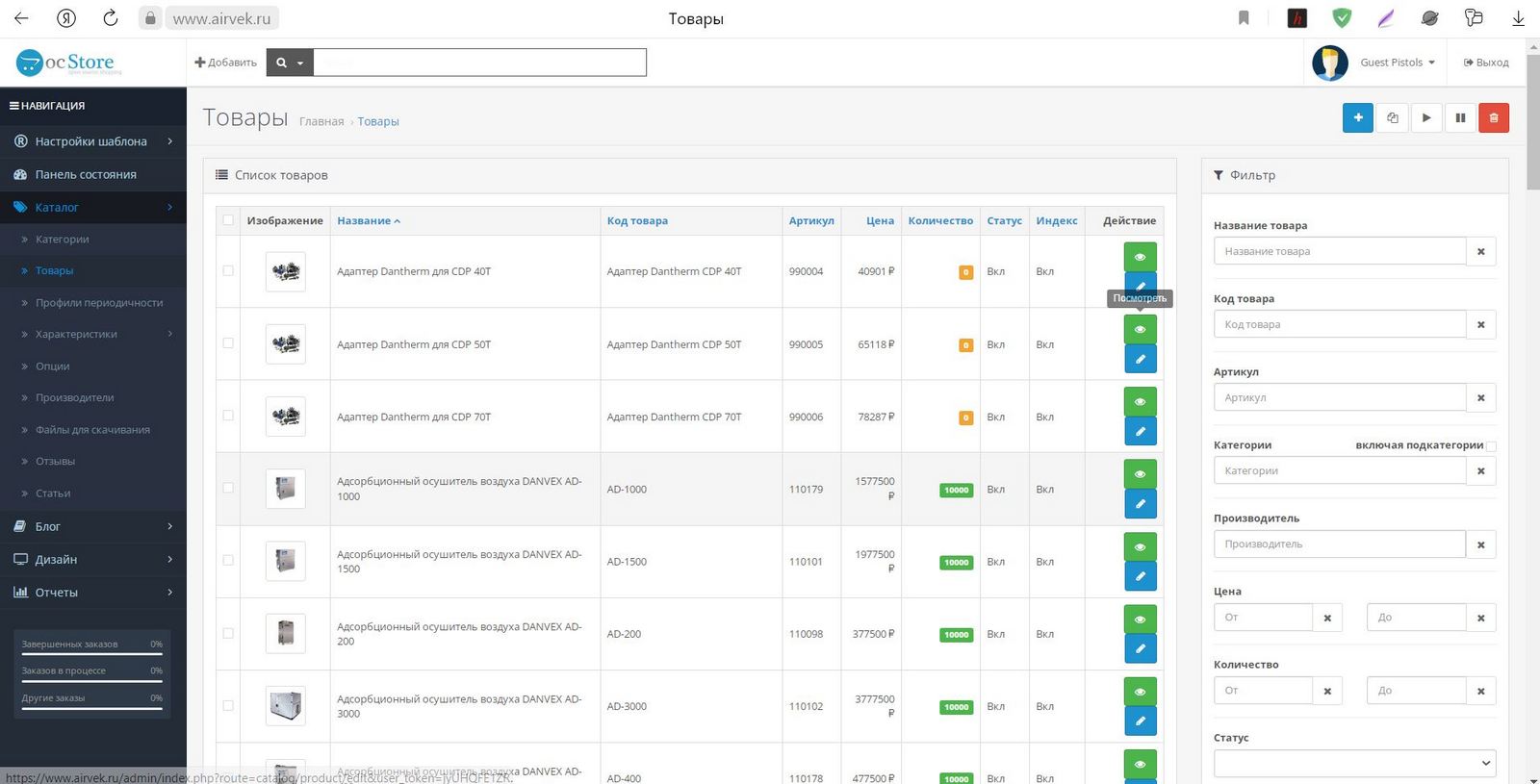The image size is (1540, 784).
Task: Click the Добавить button in header
Action: tap(225, 63)
